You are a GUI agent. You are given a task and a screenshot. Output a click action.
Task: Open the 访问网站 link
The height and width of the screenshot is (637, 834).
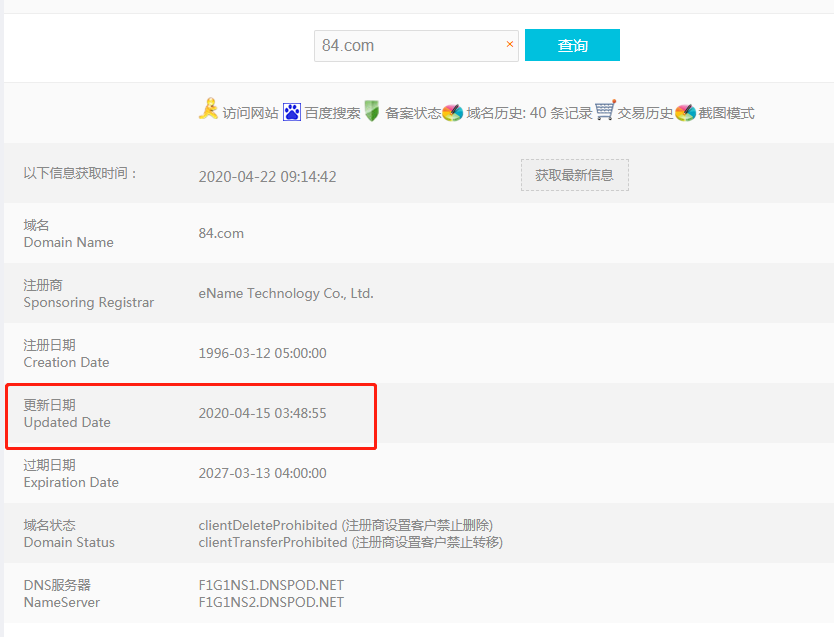[x=250, y=113]
